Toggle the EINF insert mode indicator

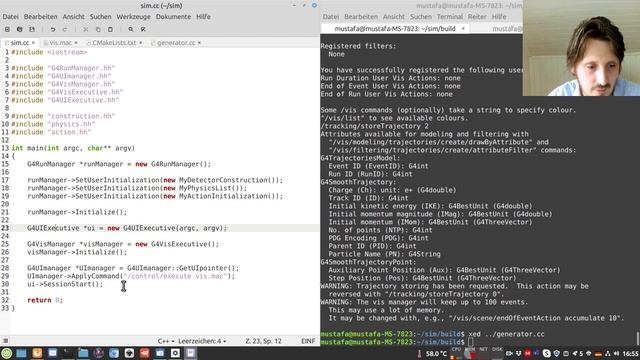point(308,341)
